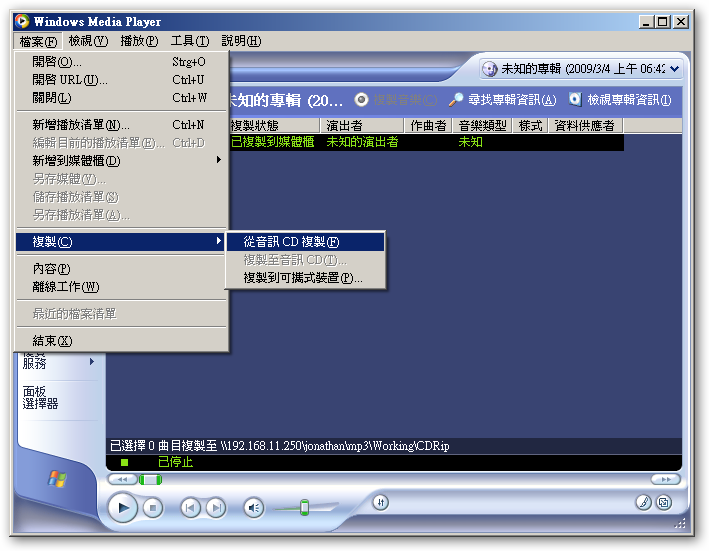This screenshot has width=709, height=551.
Task: Mute the sound with speaker icon
Action: point(254,508)
